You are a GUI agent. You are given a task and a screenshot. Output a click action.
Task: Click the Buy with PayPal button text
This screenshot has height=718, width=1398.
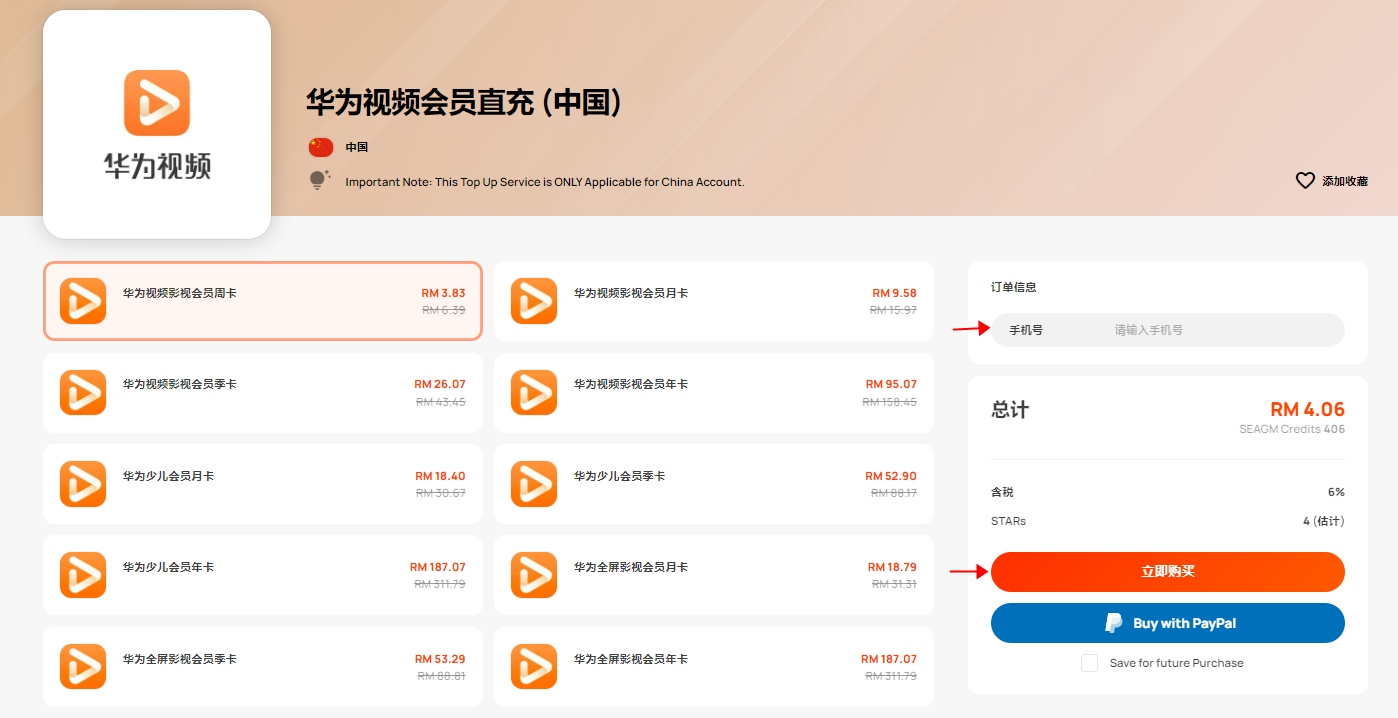(x=1185, y=623)
